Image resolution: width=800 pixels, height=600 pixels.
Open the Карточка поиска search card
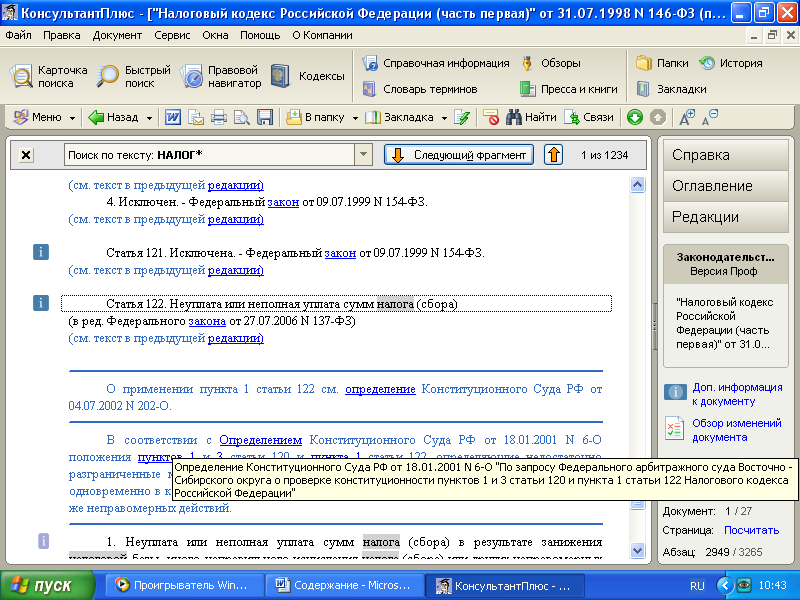coord(49,77)
